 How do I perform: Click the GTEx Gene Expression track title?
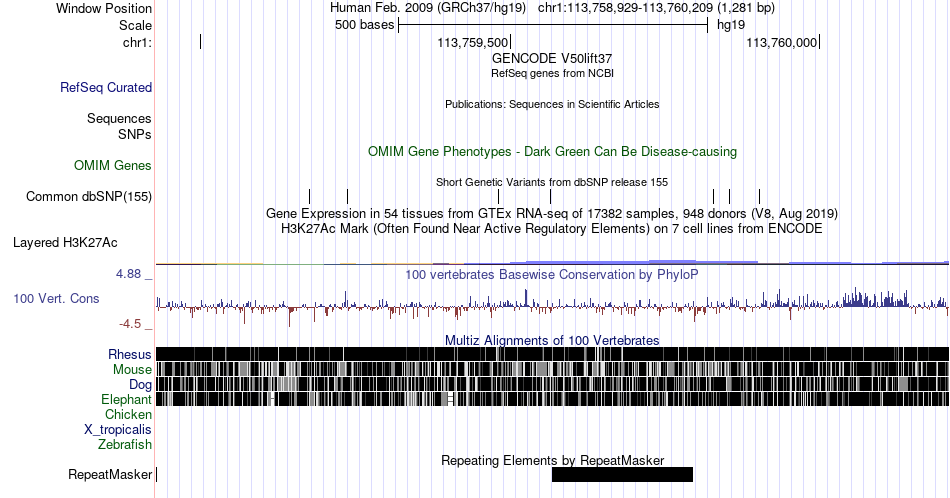point(552,213)
